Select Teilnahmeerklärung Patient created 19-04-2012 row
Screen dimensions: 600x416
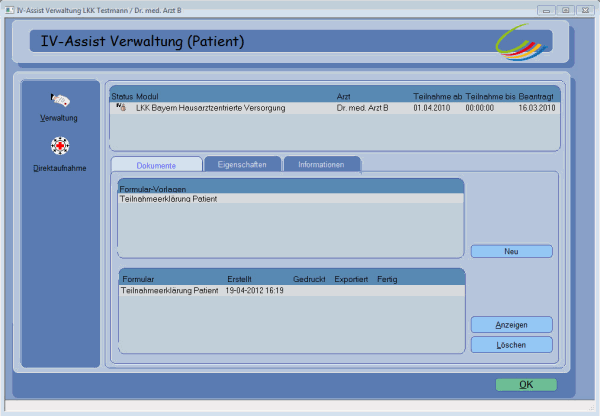(292, 290)
